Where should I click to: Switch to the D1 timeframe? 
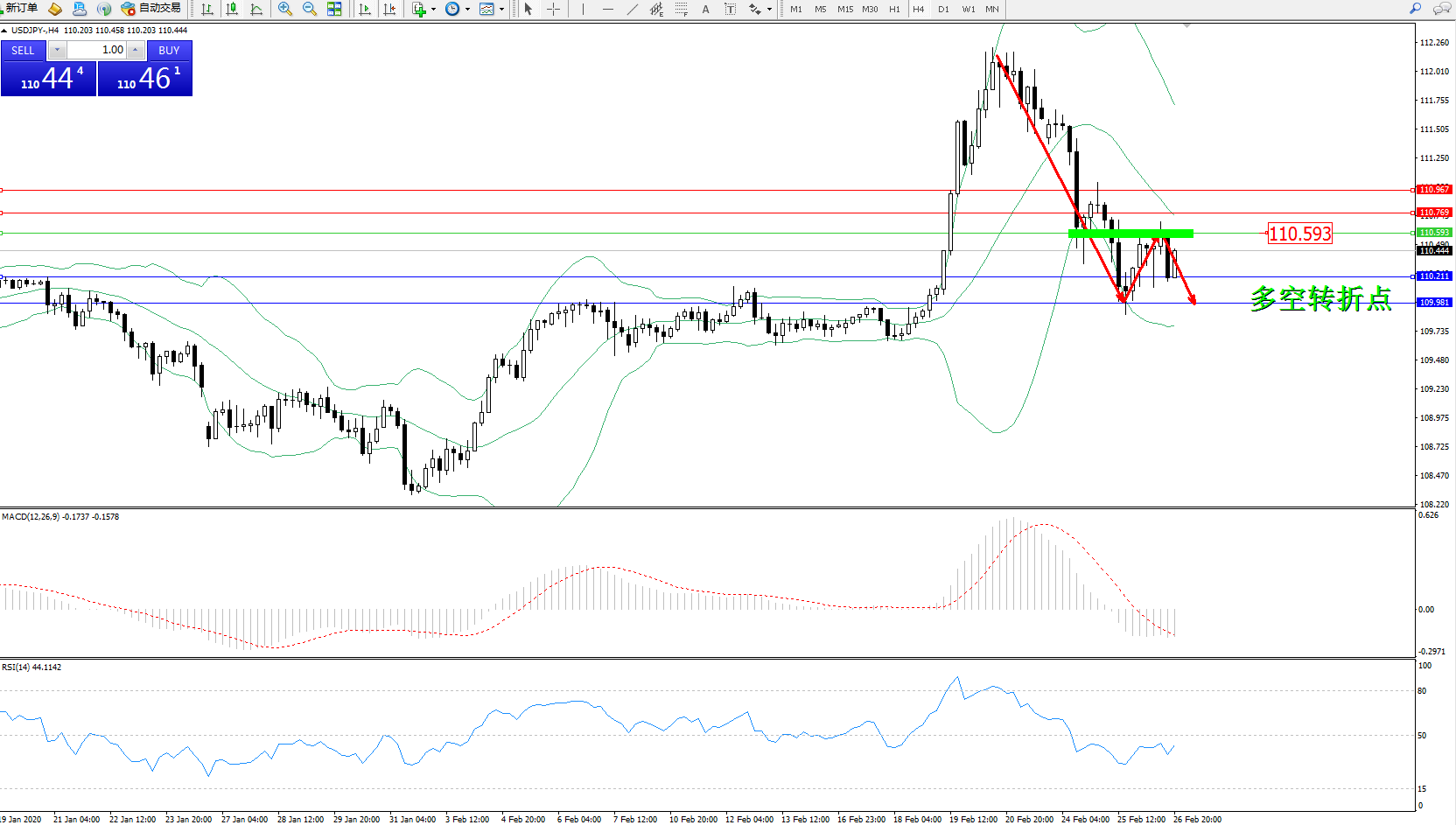click(x=943, y=9)
